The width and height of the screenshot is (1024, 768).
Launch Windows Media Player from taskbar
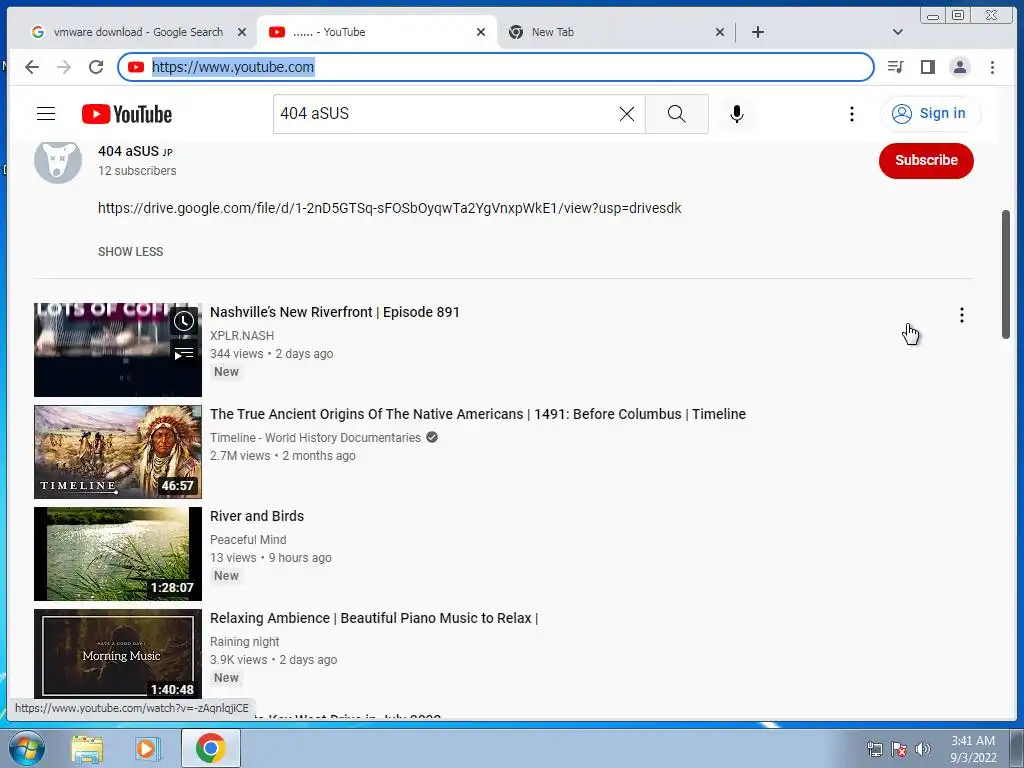coord(148,748)
